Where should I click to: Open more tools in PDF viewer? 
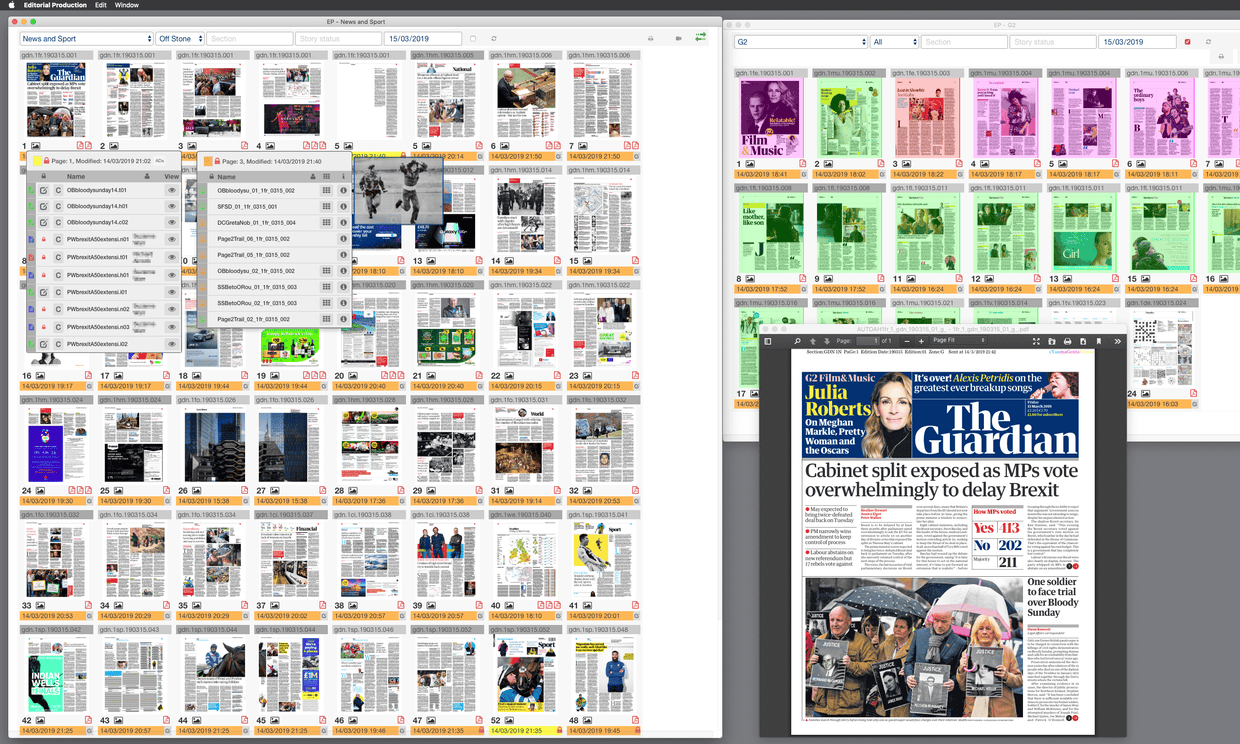pyautogui.click(x=1117, y=341)
